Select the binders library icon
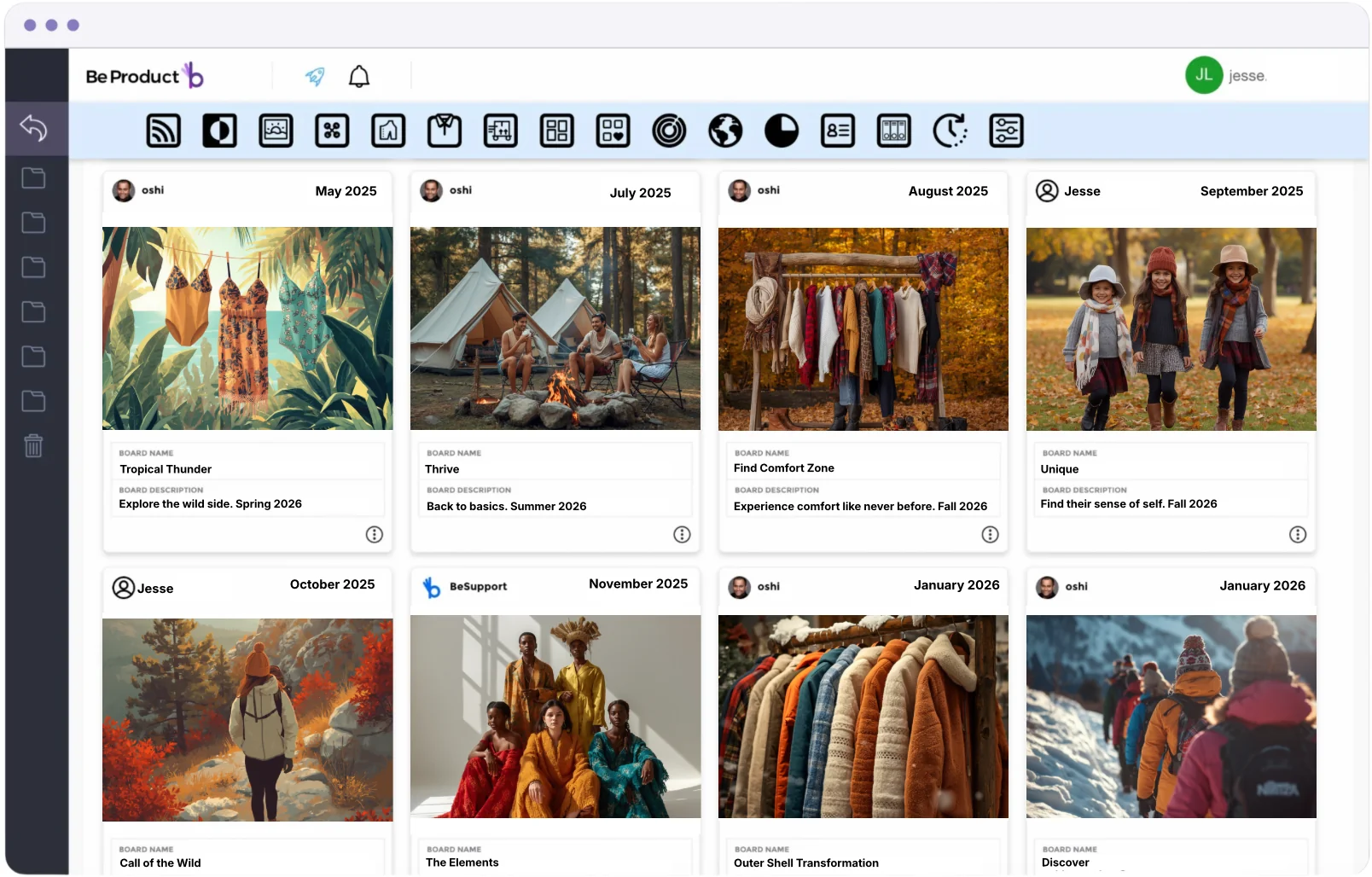The height and width of the screenshot is (877, 1372). click(894, 131)
